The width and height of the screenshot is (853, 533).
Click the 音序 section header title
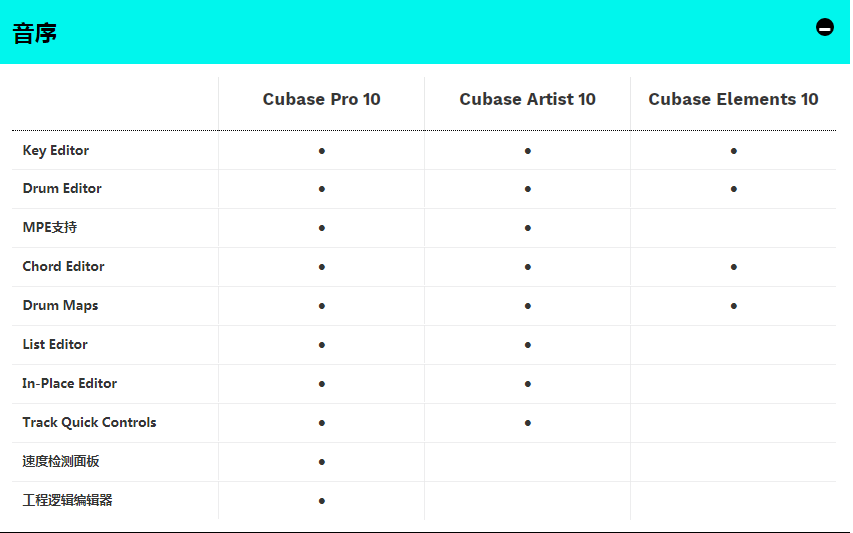(x=35, y=33)
